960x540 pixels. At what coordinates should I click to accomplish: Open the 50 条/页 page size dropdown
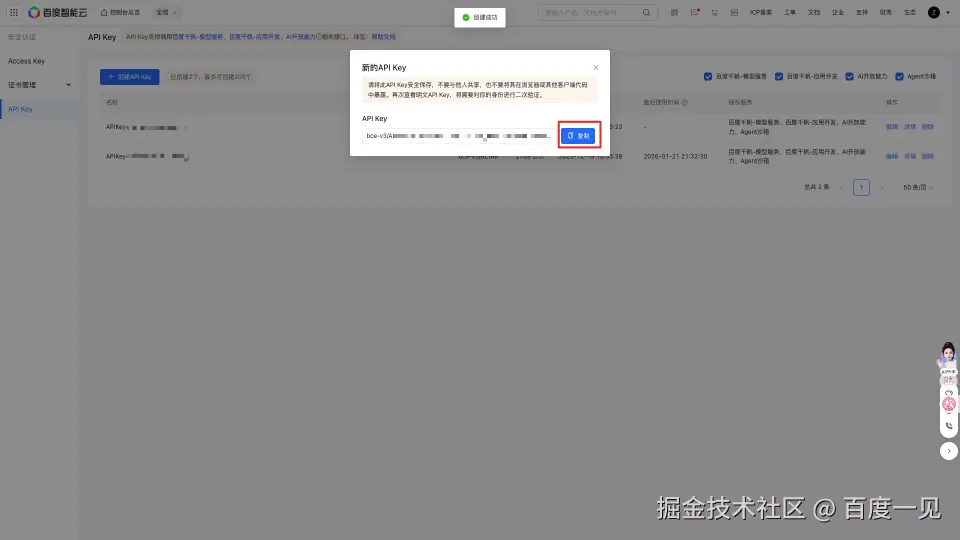point(918,187)
